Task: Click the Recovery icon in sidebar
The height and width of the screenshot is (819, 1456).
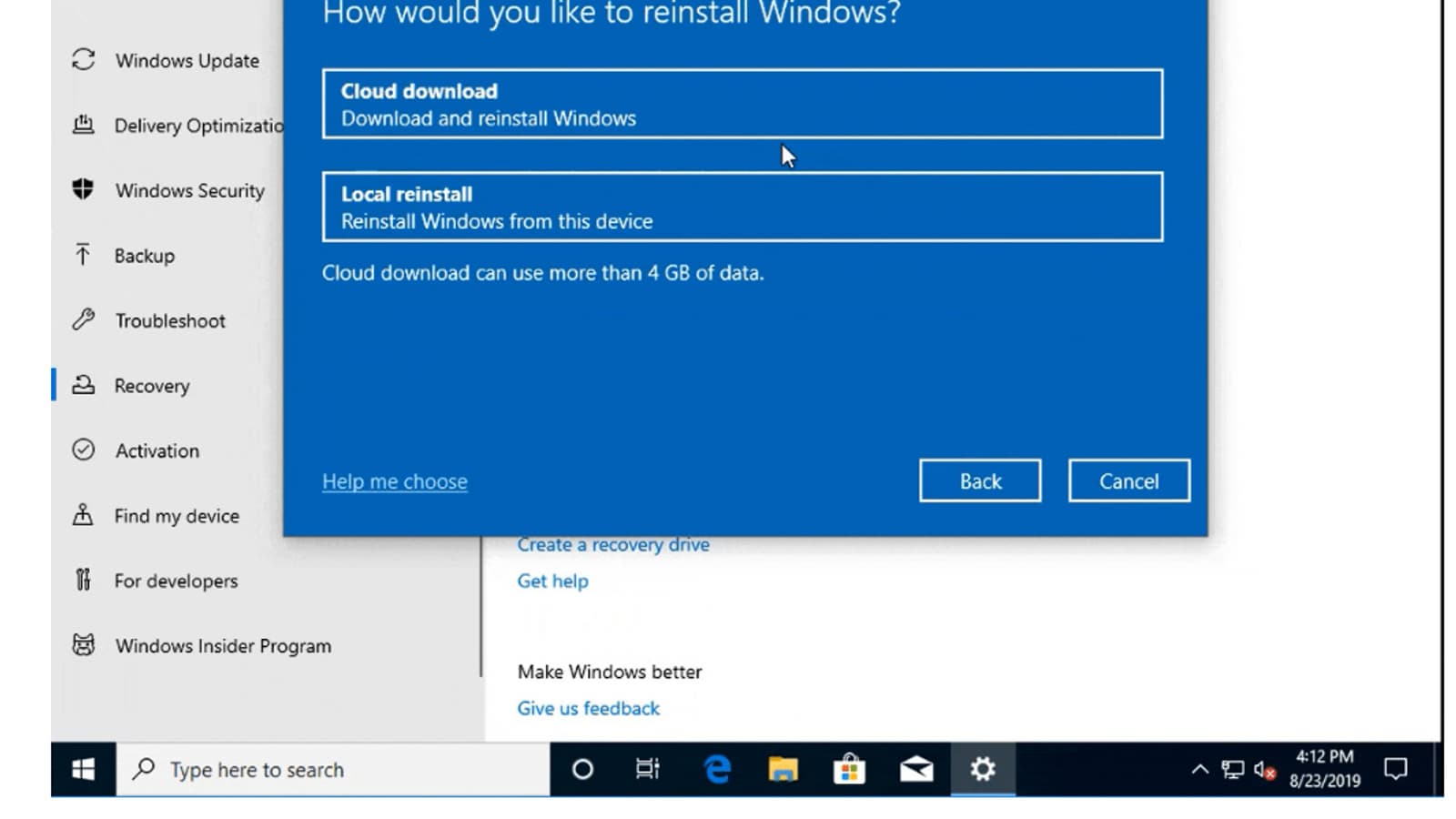Action: [83, 385]
